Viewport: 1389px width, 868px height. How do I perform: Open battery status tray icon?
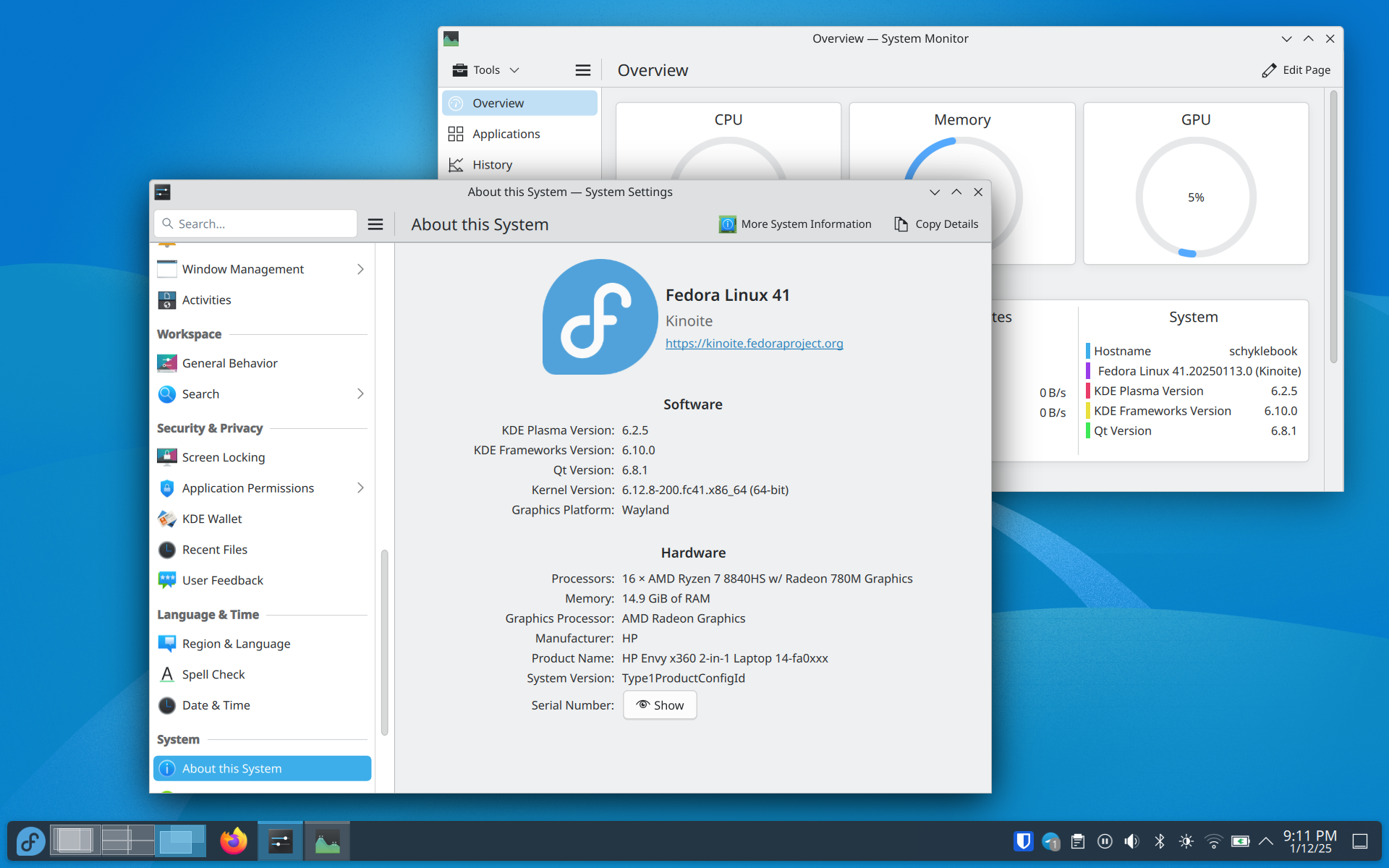point(1241,841)
